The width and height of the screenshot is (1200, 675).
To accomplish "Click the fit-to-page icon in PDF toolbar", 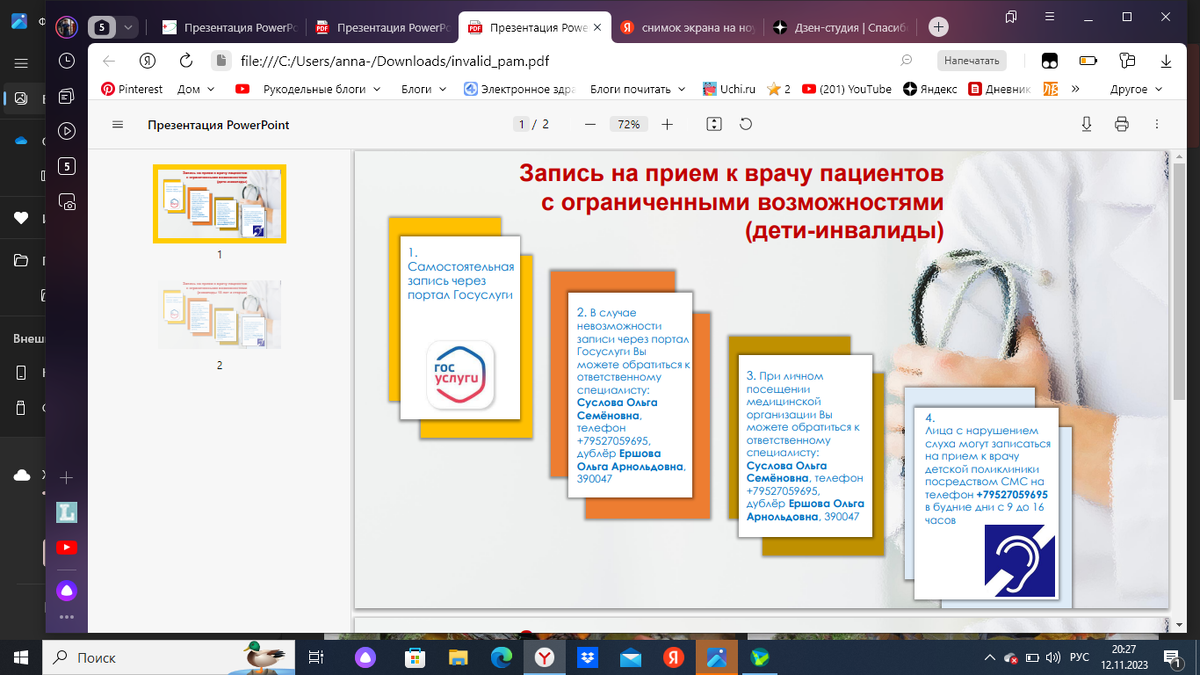I will [713, 125].
